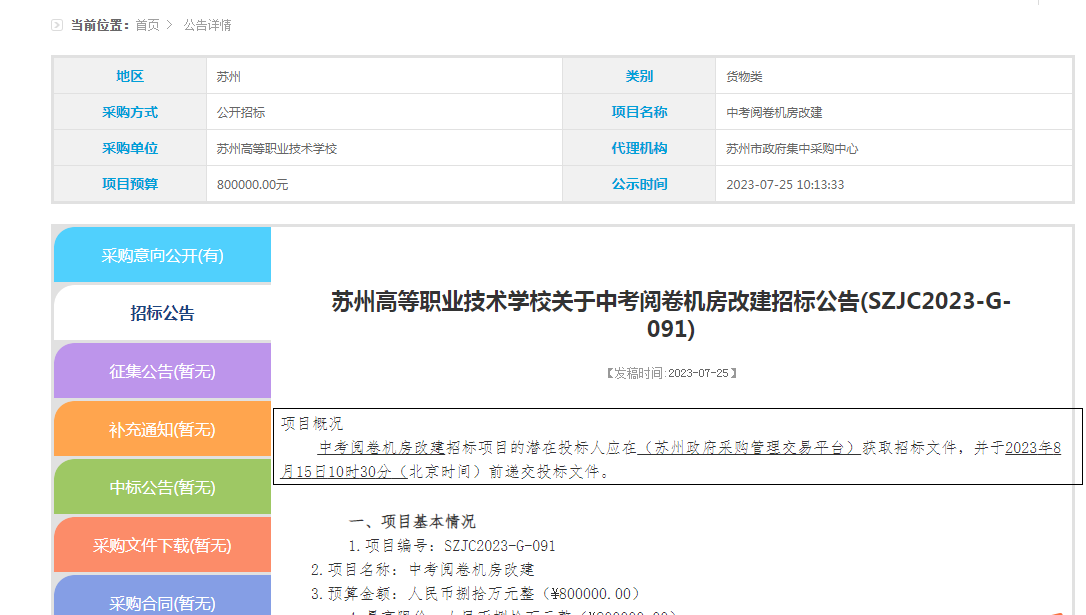Click the 公告详情 breadcrumb text

207,25
